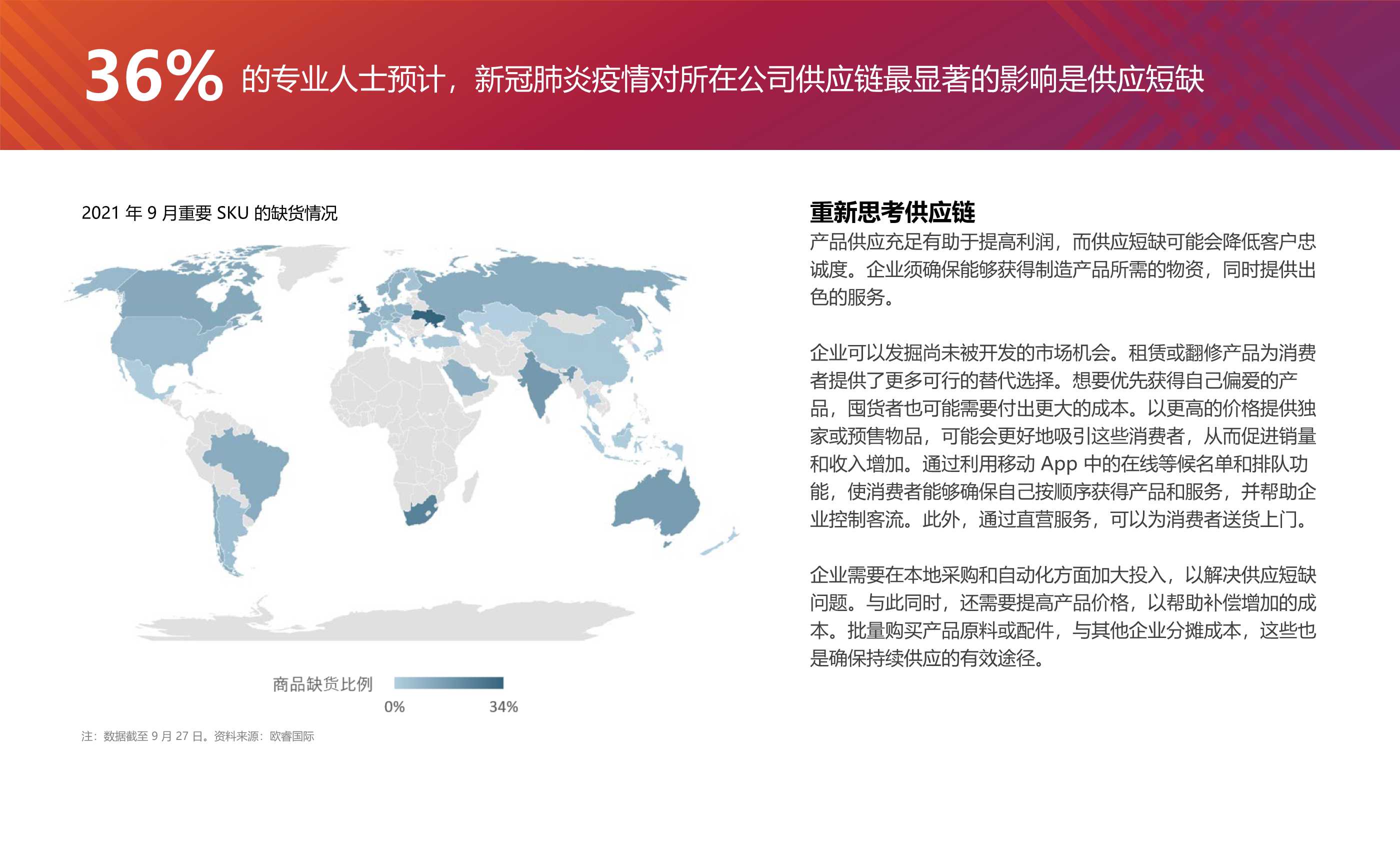Click Australia on the world map
The image size is (1400, 850).
pos(656,503)
